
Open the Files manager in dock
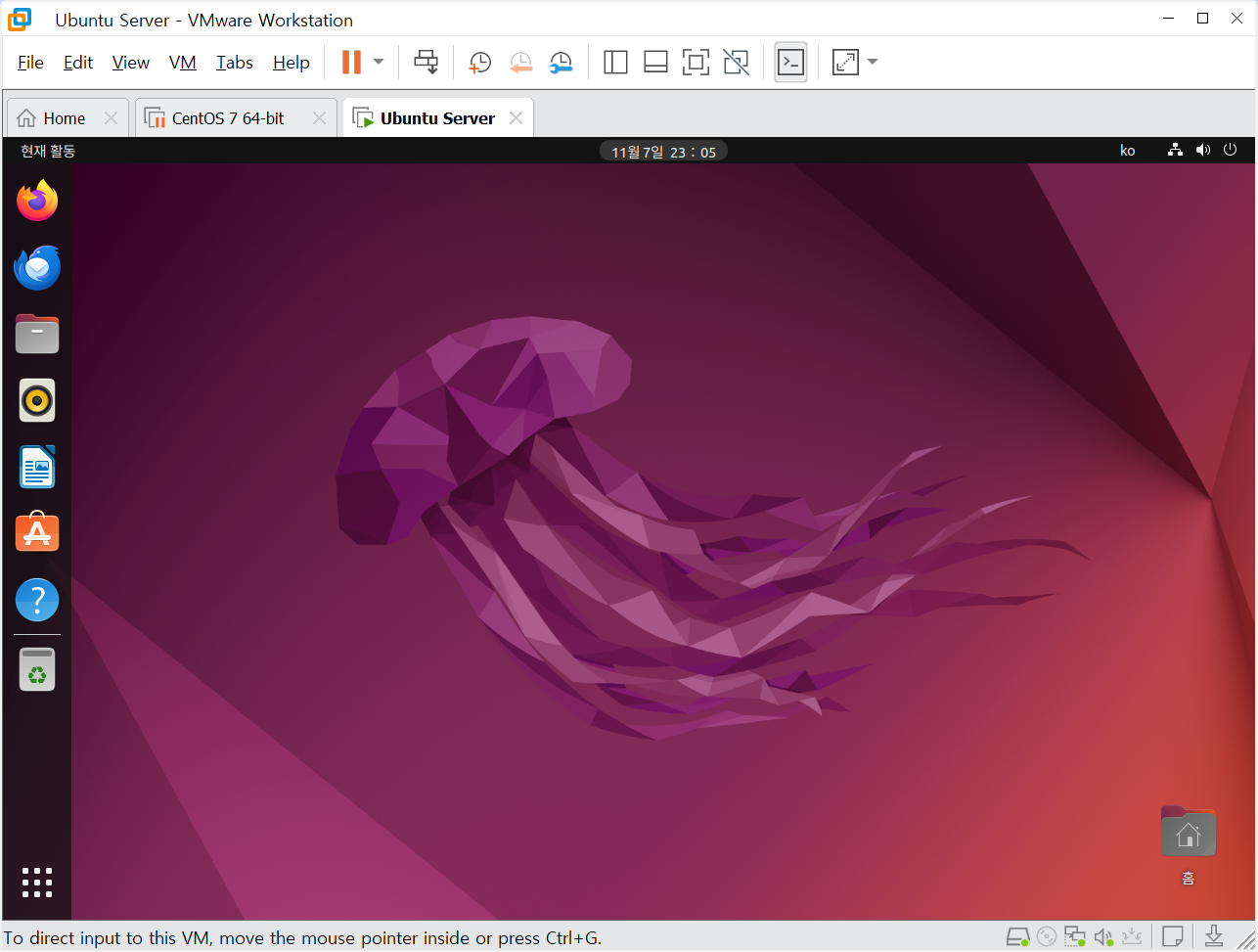click(37, 334)
